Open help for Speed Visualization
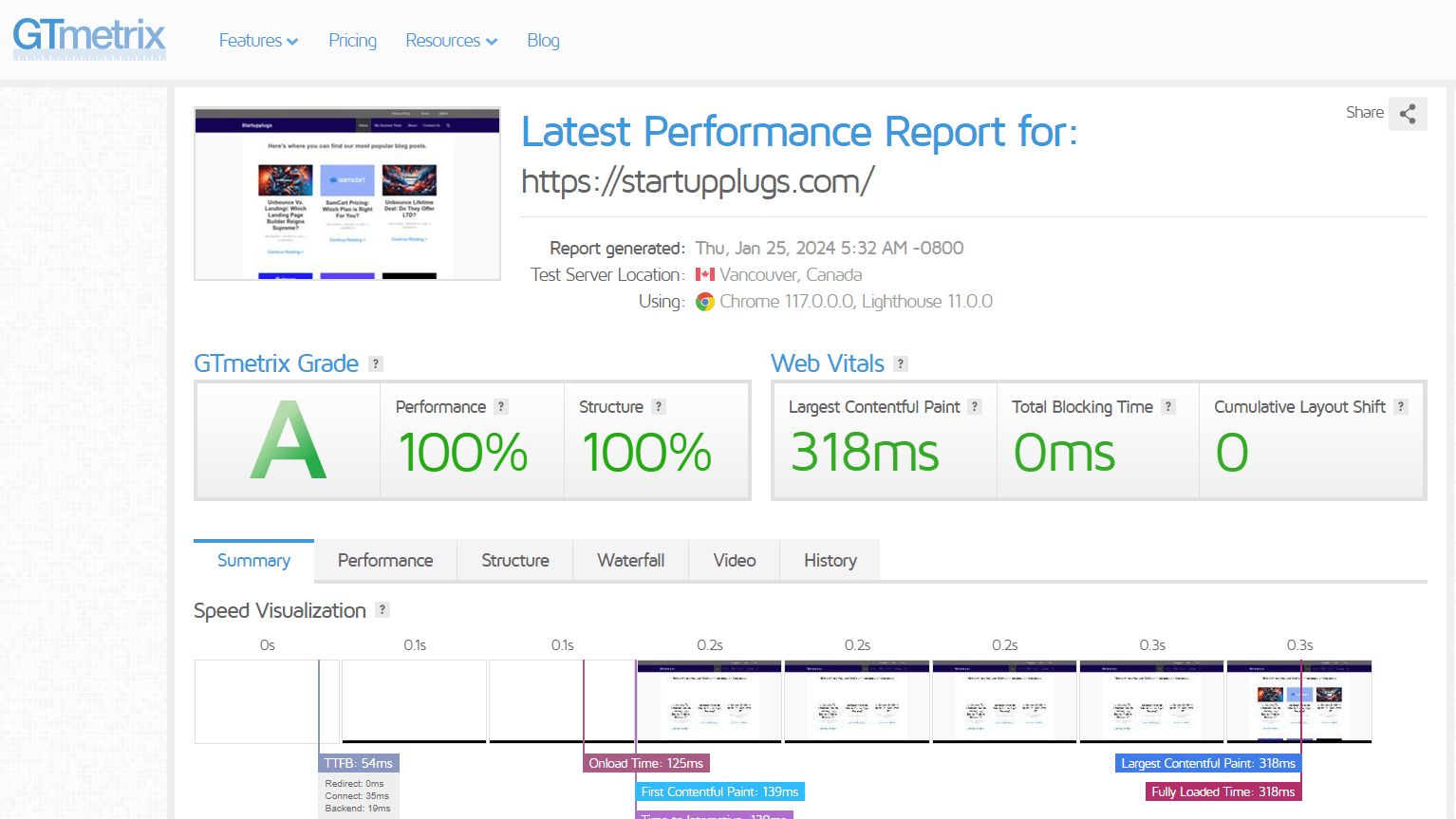 (x=383, y=609)
